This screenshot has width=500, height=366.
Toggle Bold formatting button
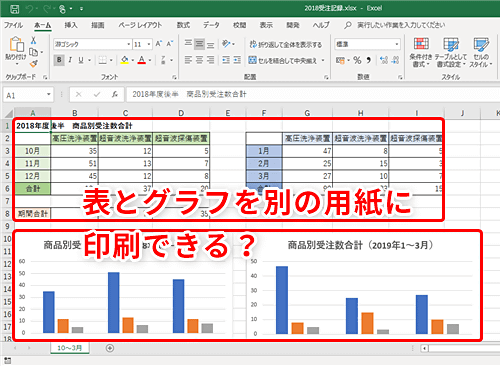tap(59, 60)
